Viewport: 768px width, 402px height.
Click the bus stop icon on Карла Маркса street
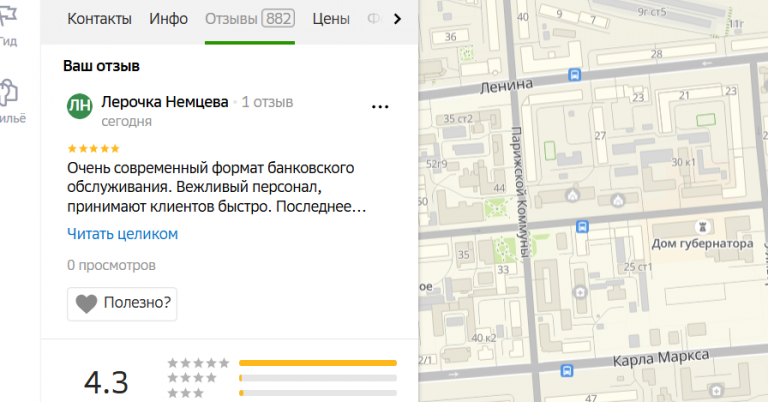(x=567, y=370)
